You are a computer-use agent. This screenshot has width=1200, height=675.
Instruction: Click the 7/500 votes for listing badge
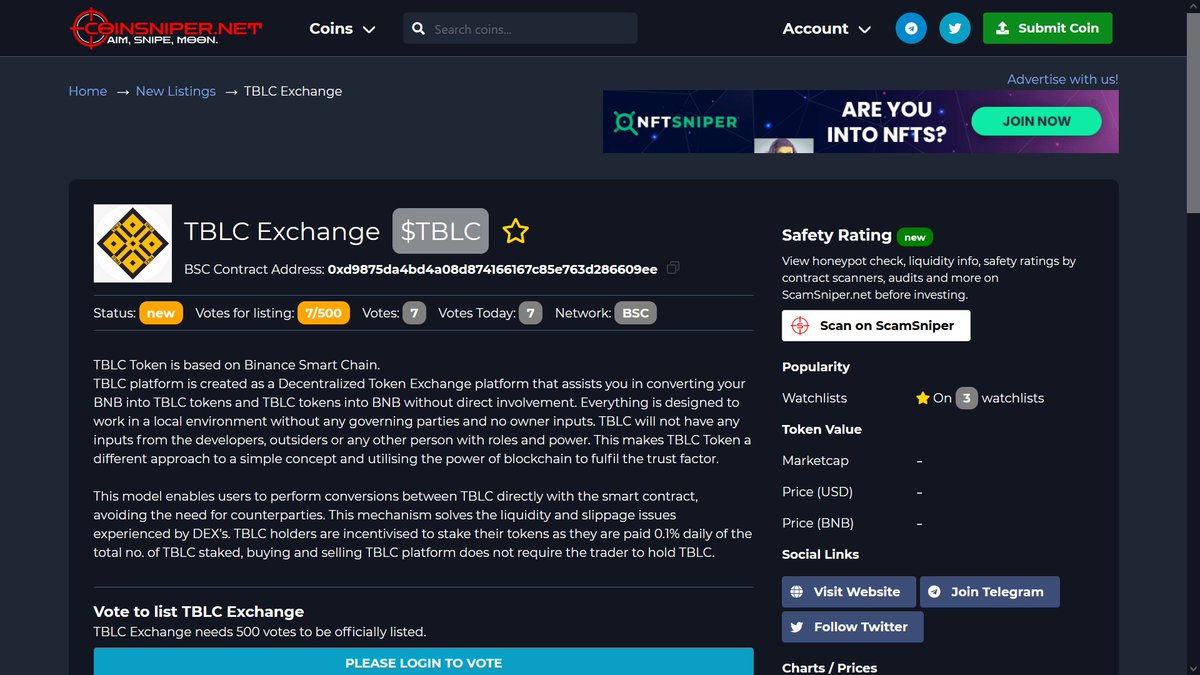[x=323, y=313]
